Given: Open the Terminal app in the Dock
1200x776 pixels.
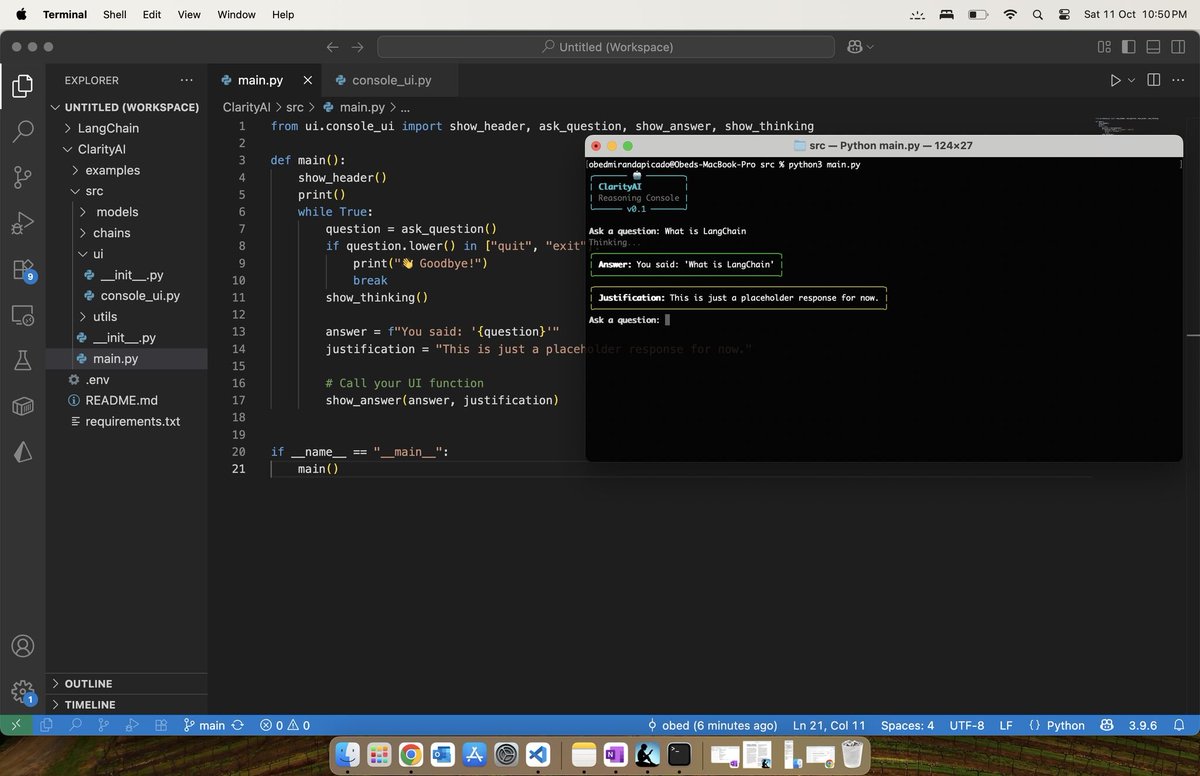Looking at the screenshot, I should coord(679,755).
